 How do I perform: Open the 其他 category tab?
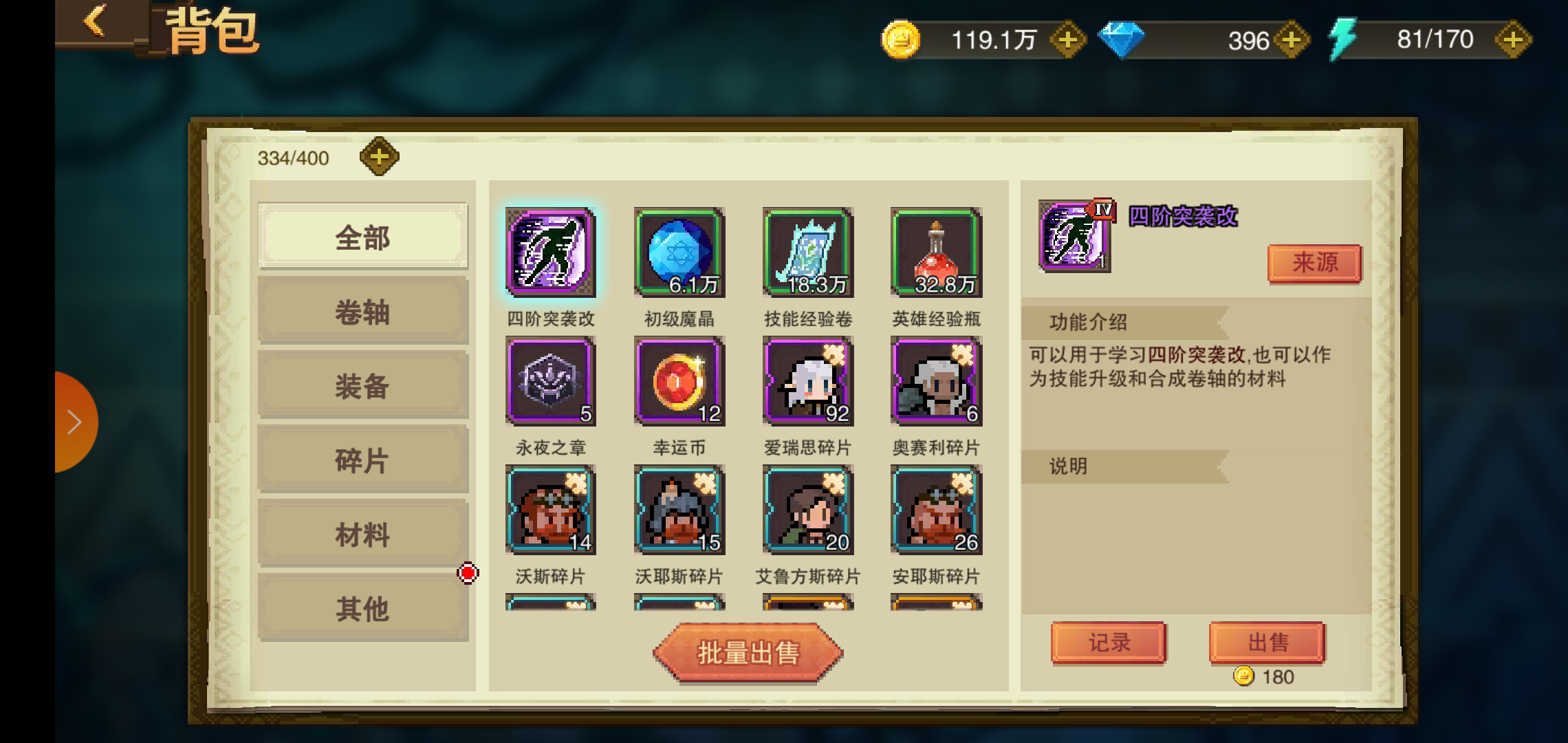coord(363,609)
